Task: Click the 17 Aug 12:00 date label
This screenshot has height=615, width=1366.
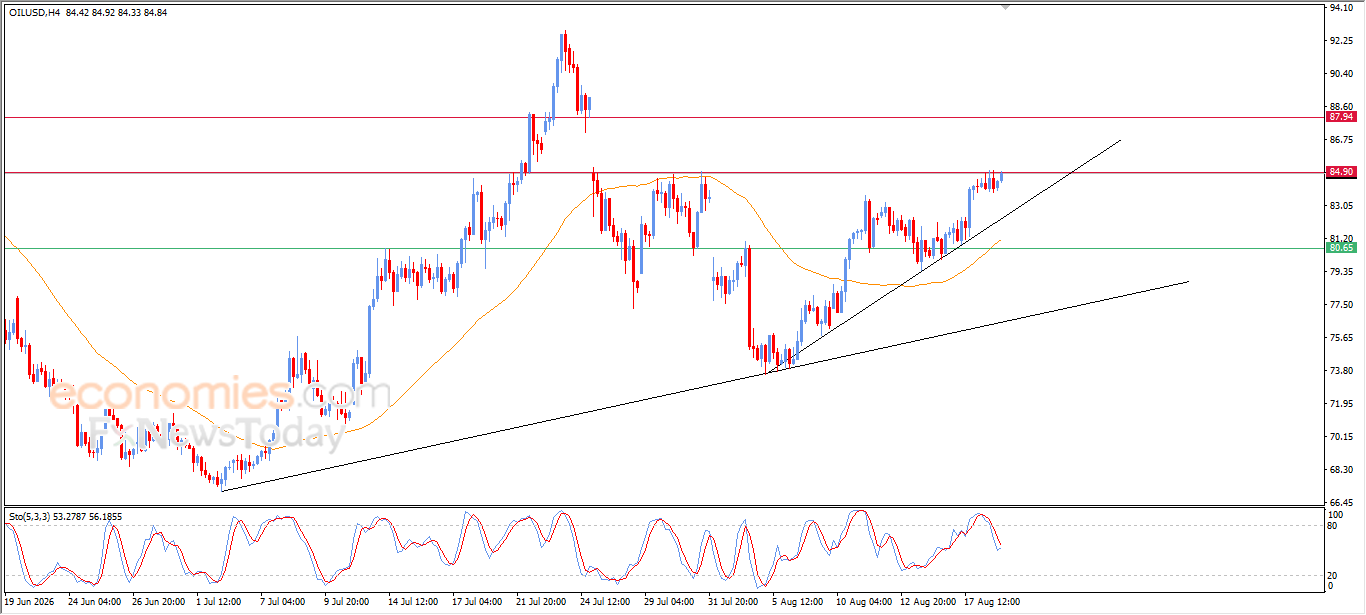Action: pyautogui.click(x=992, y=602)
